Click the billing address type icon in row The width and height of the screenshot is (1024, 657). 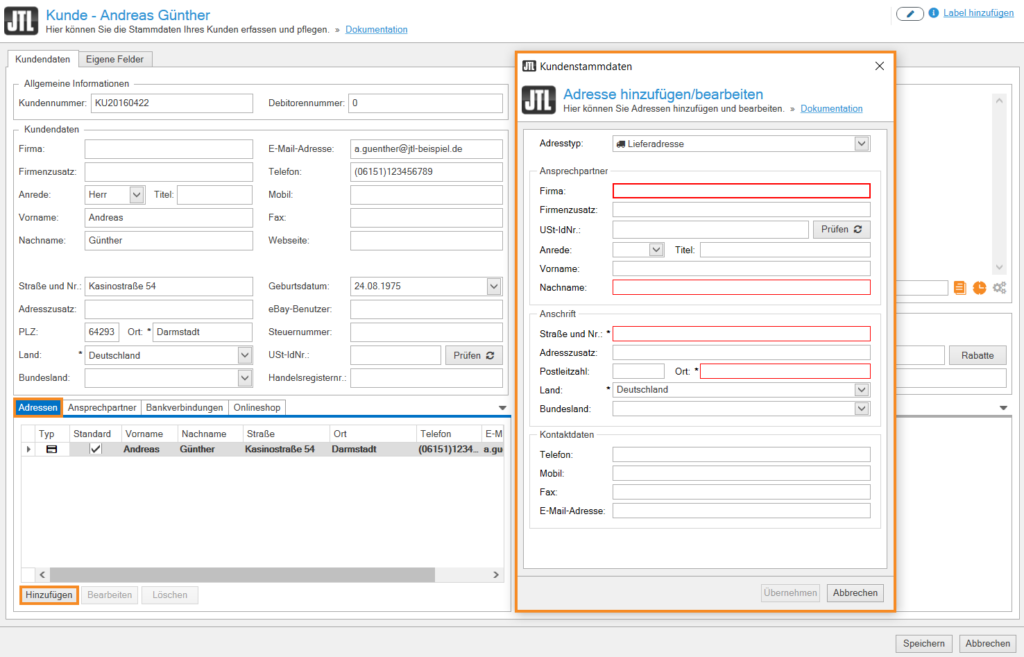(x=51, y=450)
